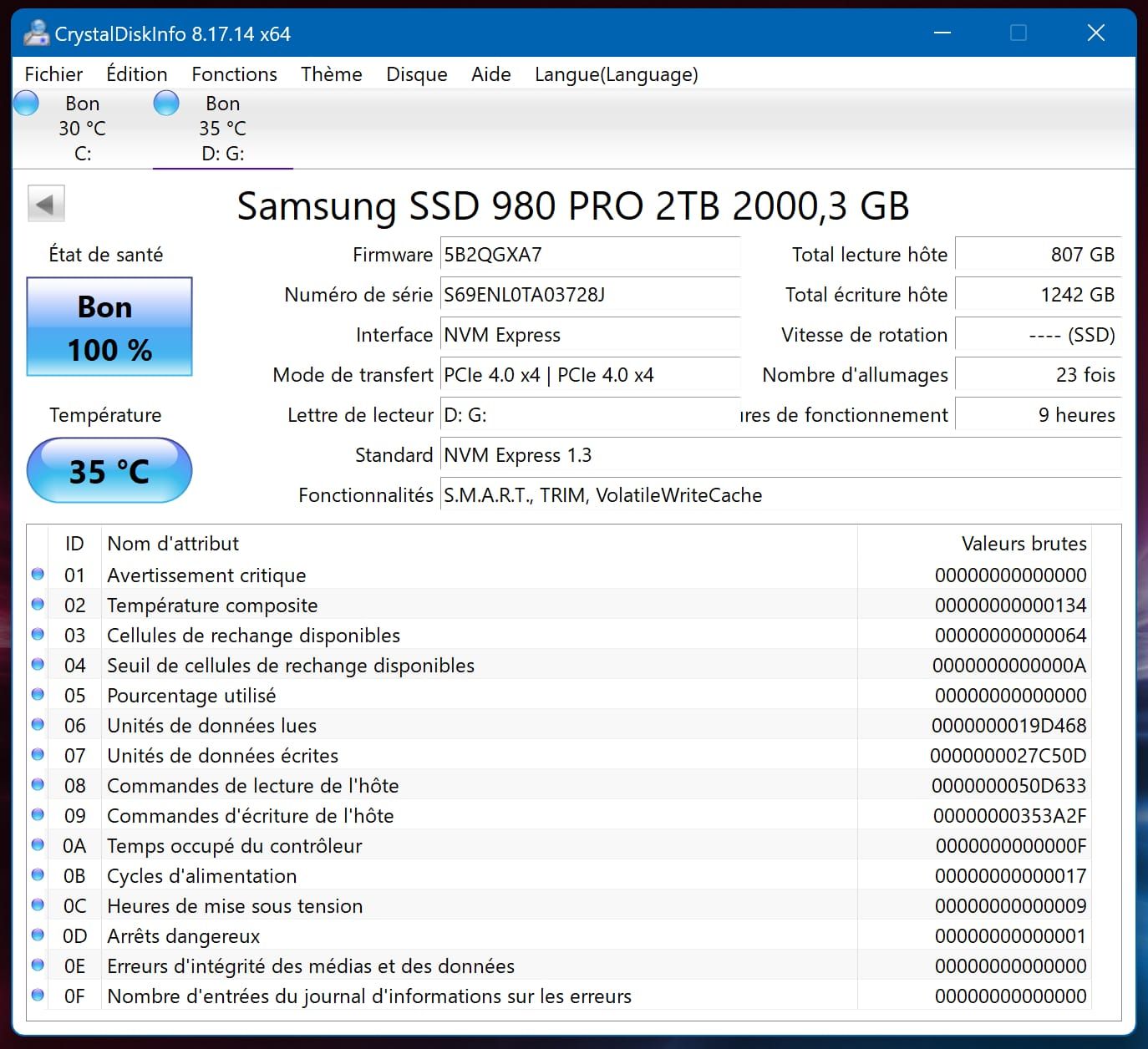Screen dimensions: 1148x1049
Task: Open the Thème menu
Action: (331, 74)
